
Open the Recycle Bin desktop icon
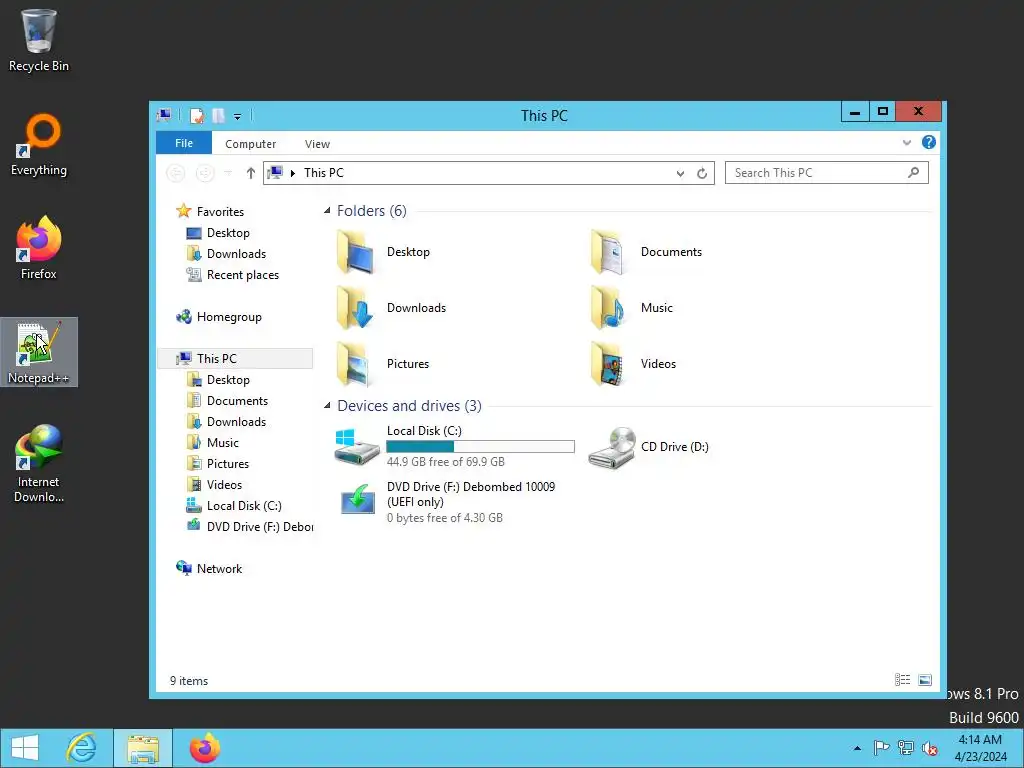39,40
